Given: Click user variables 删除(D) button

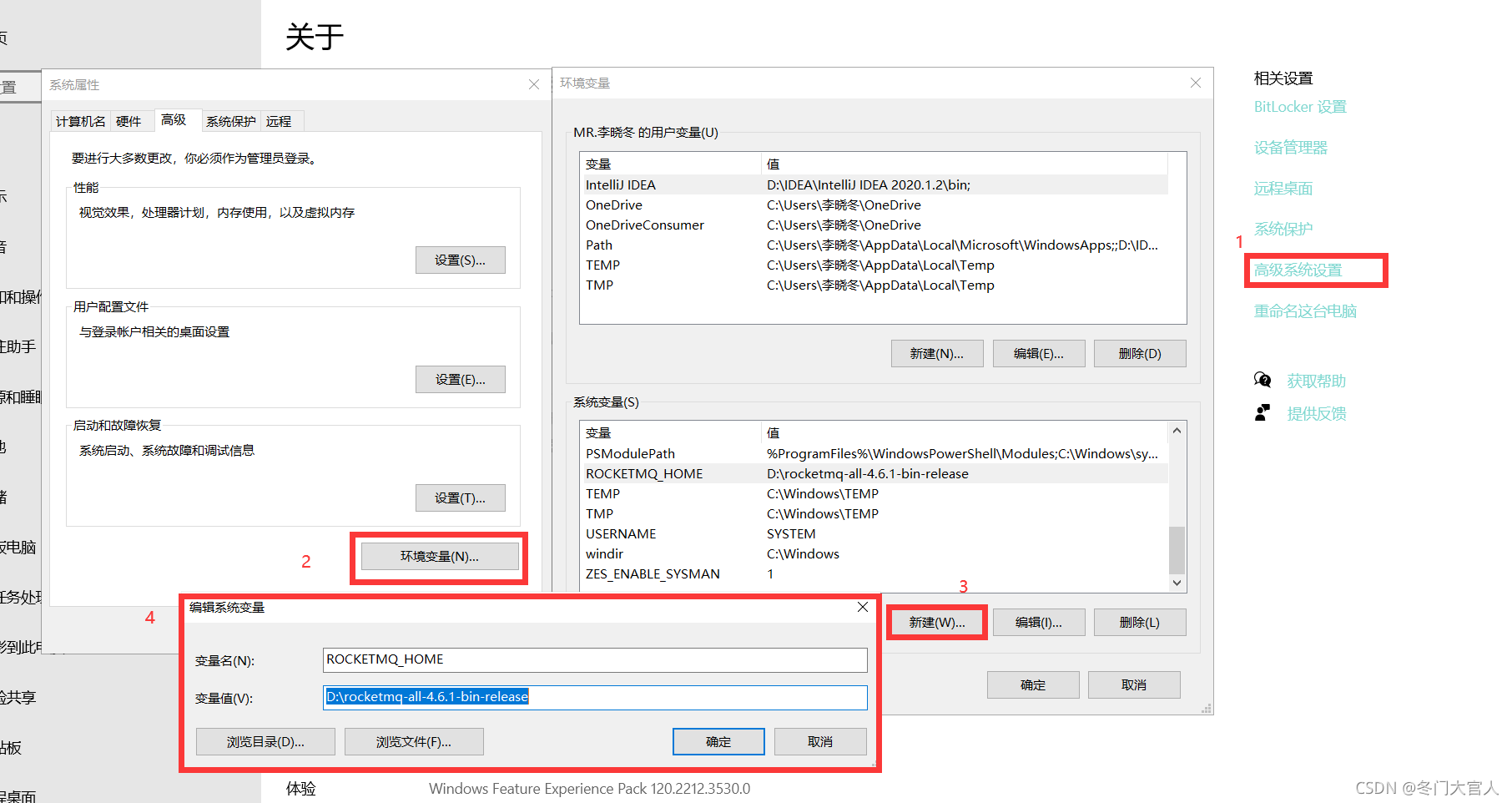Looking at the screenshot, I should pyautogui.click(x=1140, y=354).
